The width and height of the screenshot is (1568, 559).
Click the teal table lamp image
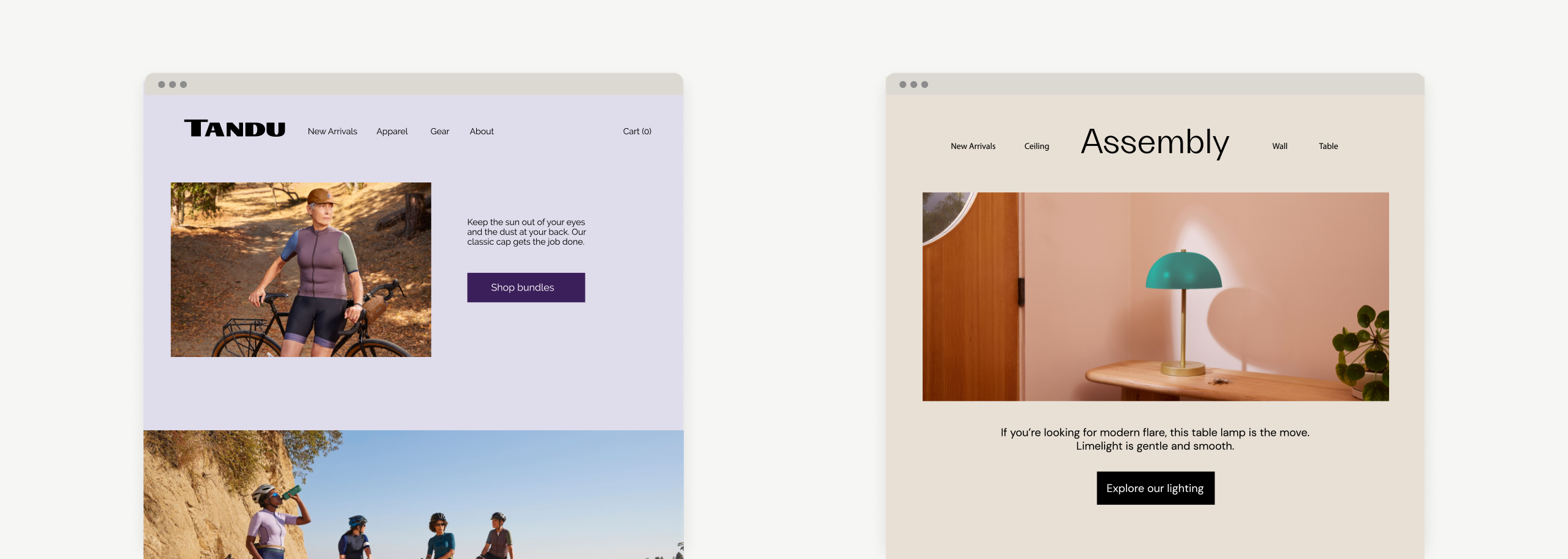tap(1155, 297)
